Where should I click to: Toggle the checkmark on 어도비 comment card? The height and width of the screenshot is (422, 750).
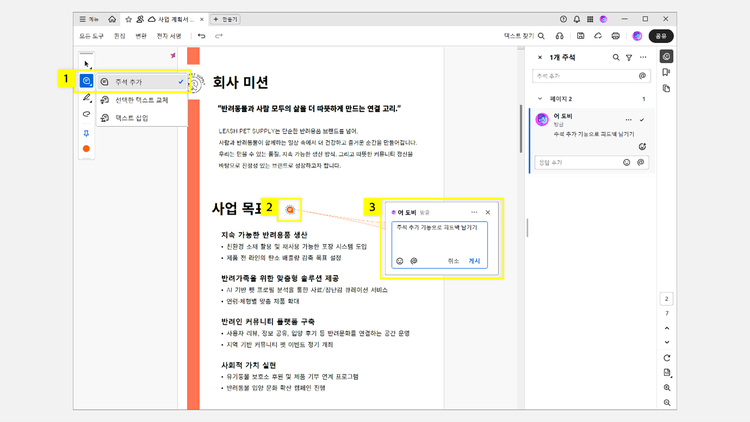tap(642, 120)
